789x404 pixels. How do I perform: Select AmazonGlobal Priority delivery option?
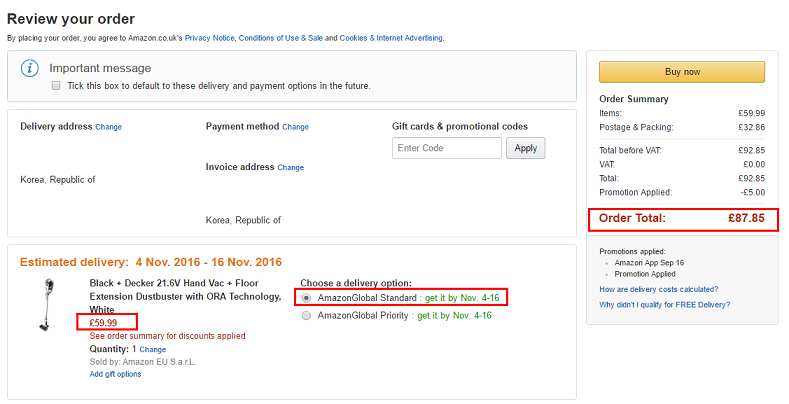tap(306, 316)
